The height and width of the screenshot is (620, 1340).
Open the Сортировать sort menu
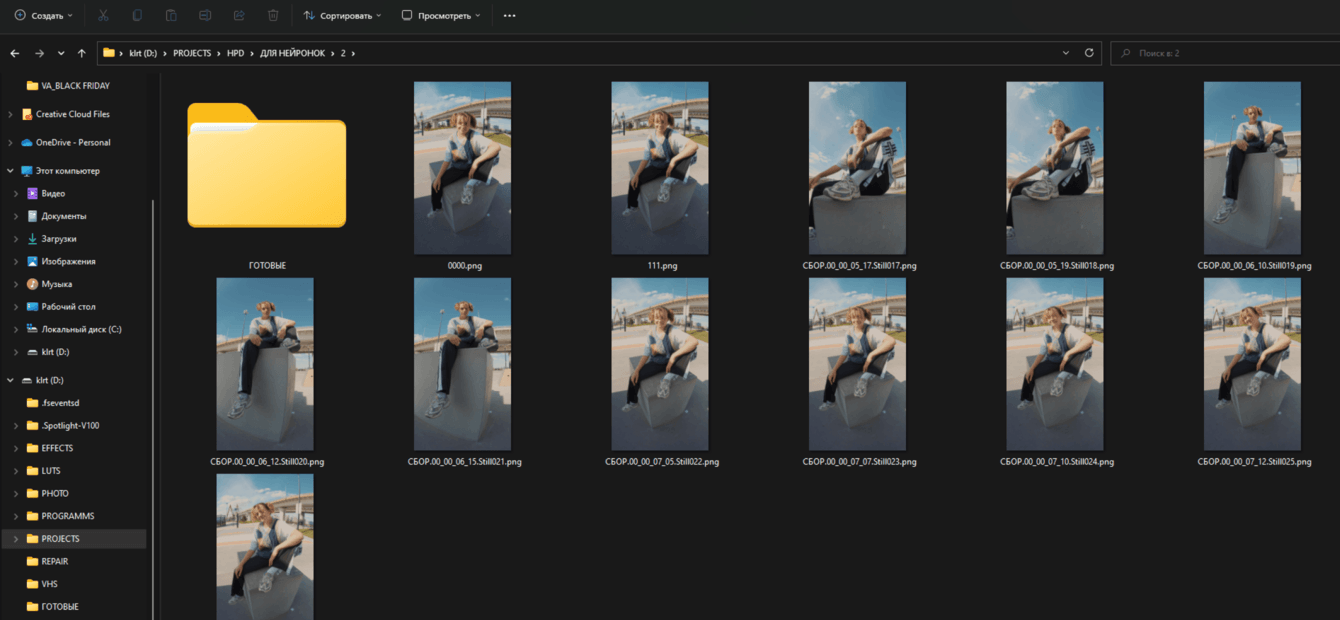pyautogui.click(x=343, y=16)
